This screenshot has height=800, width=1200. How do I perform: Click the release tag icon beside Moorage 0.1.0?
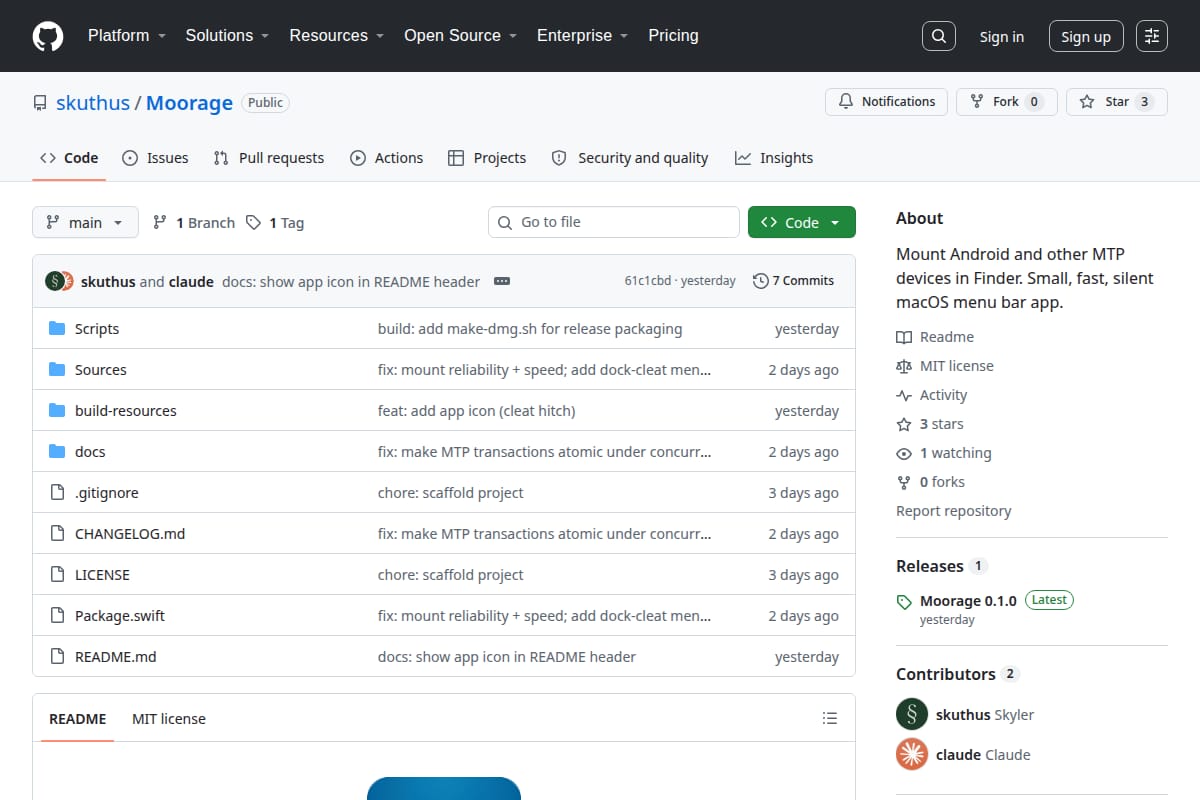[904, 602]
